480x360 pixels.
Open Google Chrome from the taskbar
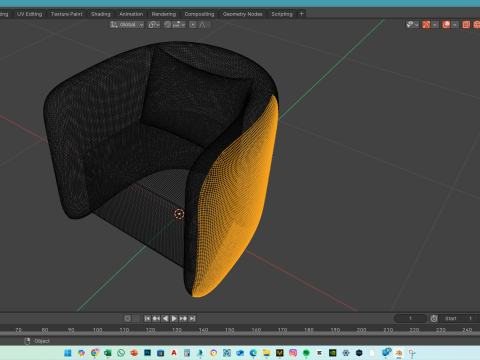coord(94,353)
